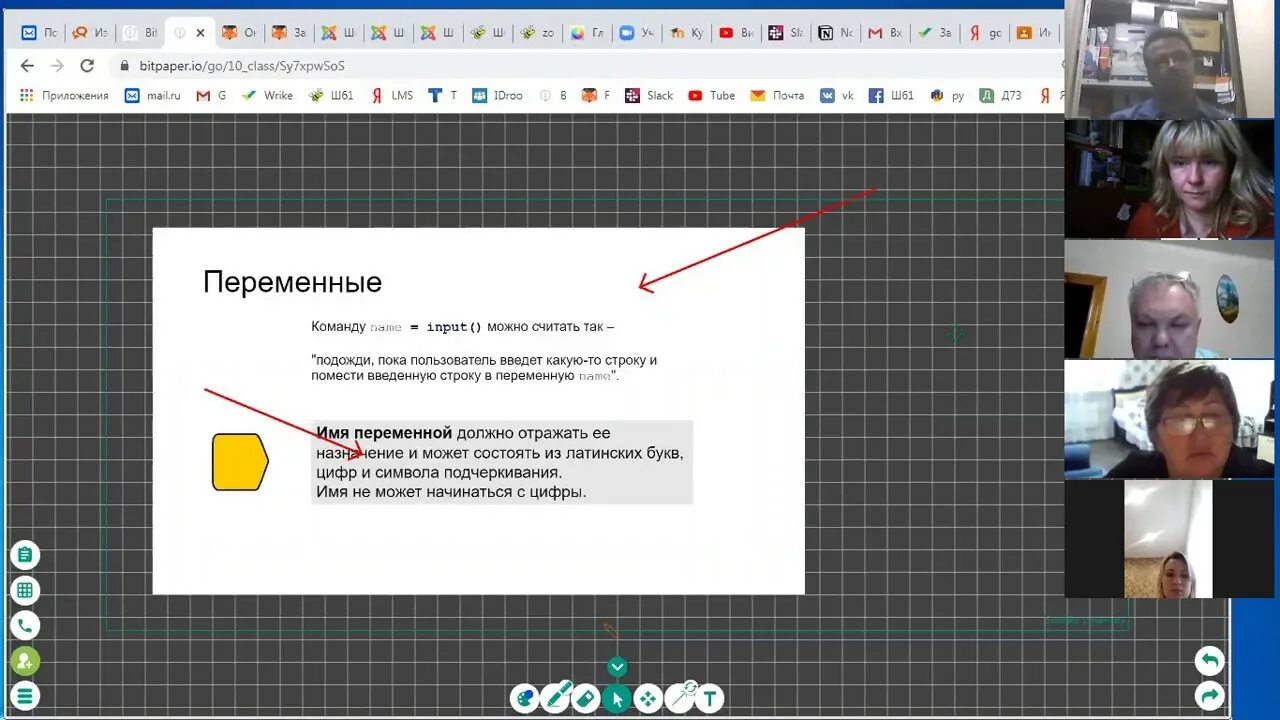Undo the last whiteboard action
The image size is (1280, 720).
[1210, 661]
